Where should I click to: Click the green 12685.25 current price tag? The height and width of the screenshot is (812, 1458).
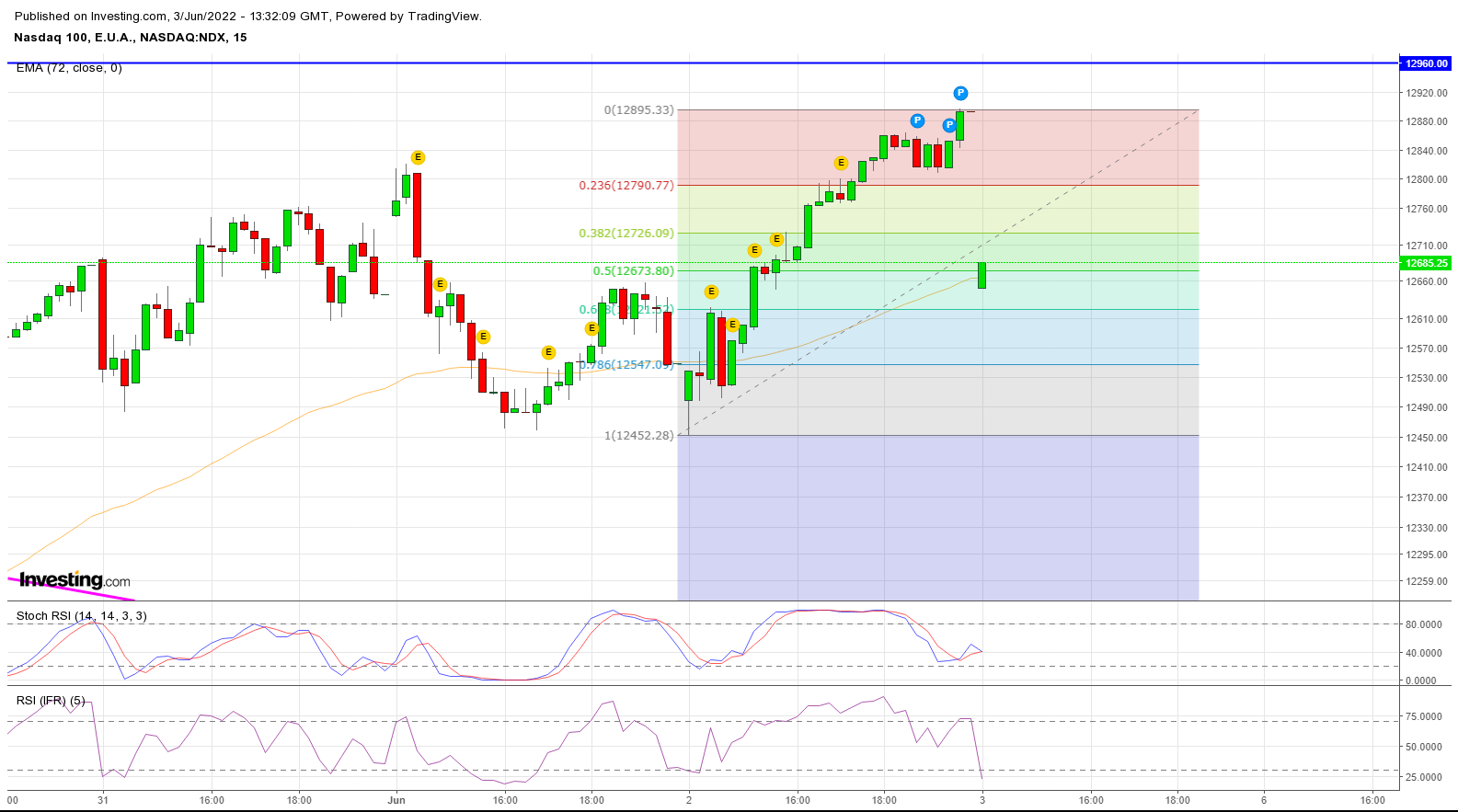click(x=1426, y=263)
